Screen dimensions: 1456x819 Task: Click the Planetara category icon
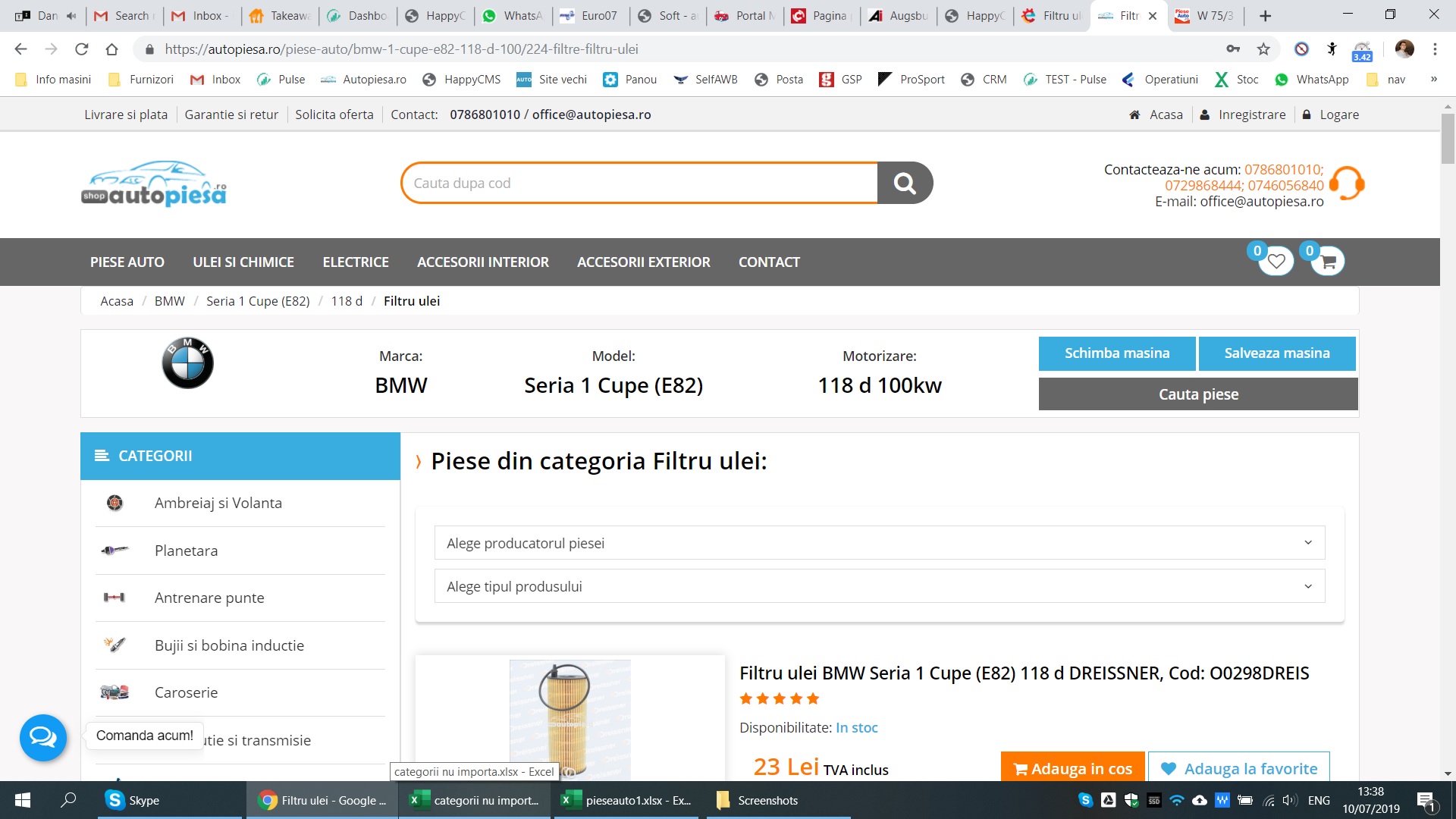click(115, 551)
